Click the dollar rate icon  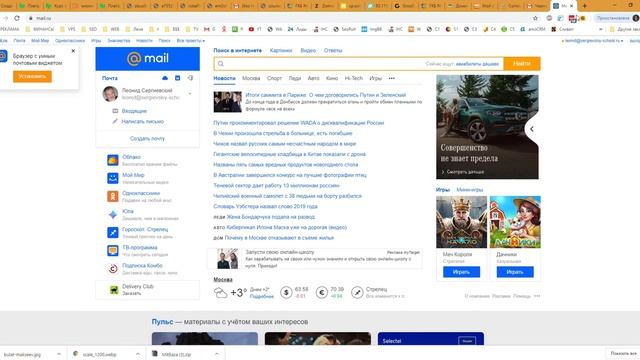[286, 292]
